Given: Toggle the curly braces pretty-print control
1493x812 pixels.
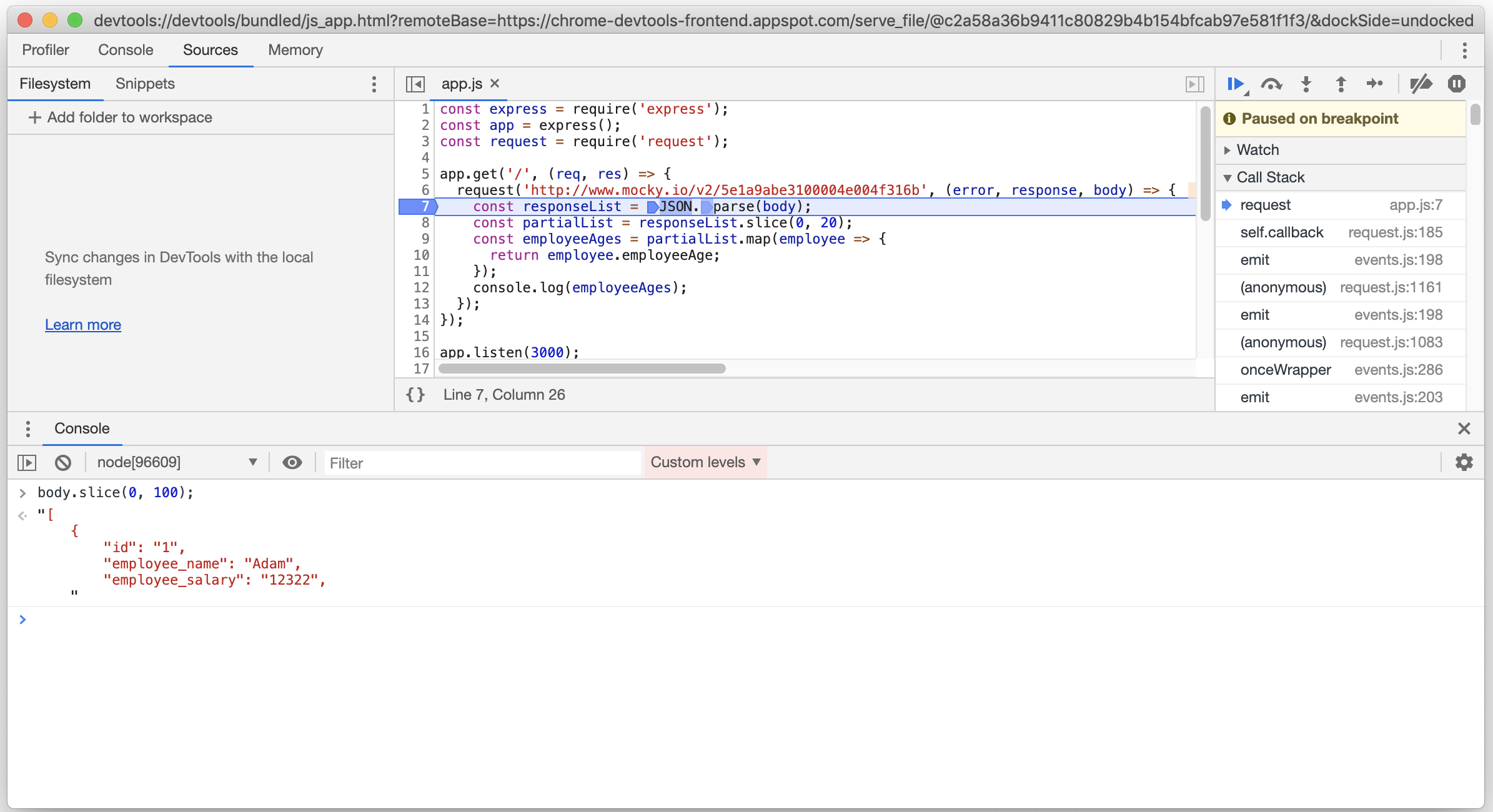Looking at the screenshot, I should coord(415,394).
